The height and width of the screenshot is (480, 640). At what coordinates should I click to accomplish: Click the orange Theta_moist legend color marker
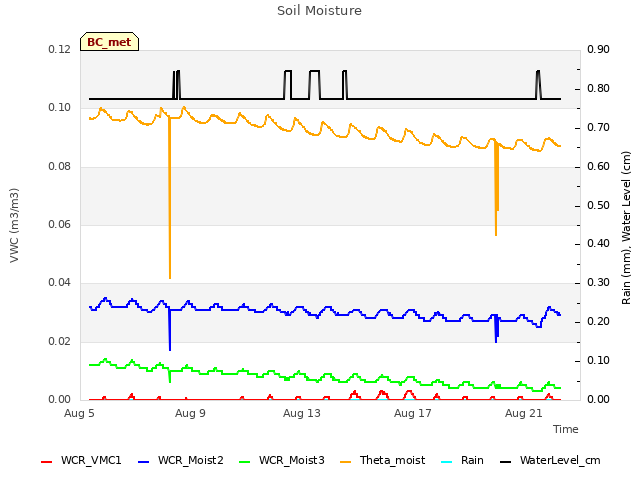click(346, 462)
